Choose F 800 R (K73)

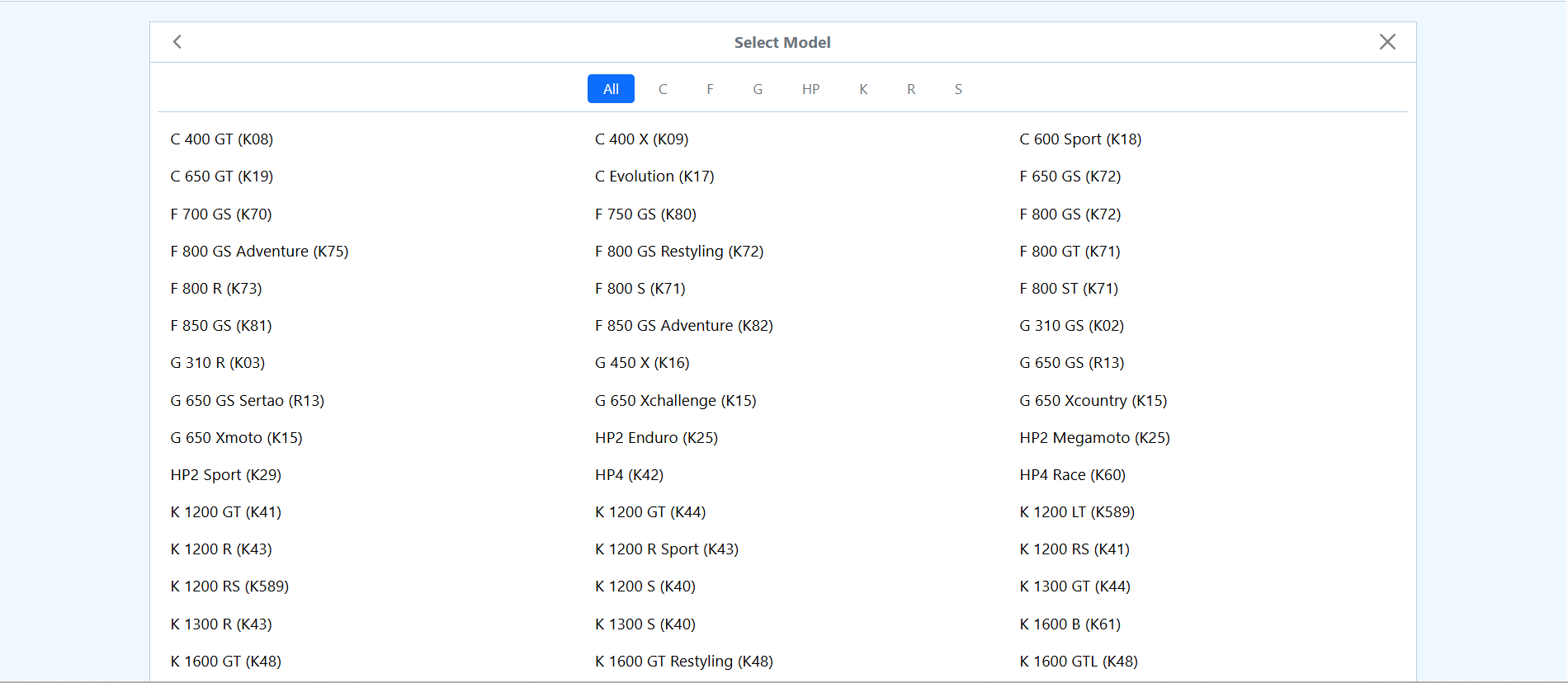click(x=216, y=289)
